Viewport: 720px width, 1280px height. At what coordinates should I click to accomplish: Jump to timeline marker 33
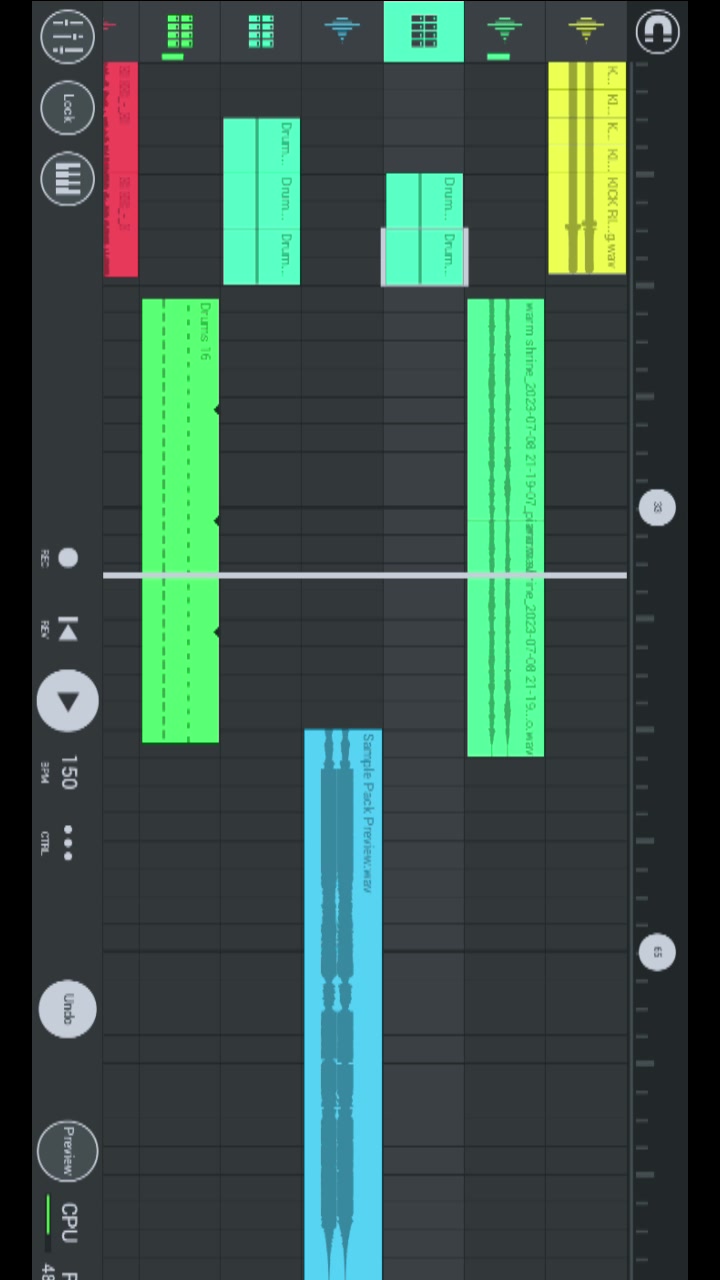(657, 507)
